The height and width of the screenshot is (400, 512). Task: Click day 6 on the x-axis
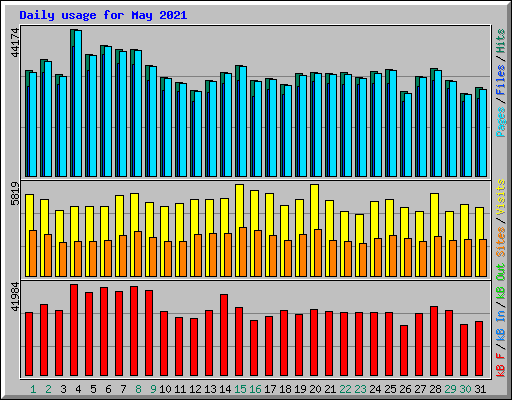(x=108, y=389)
